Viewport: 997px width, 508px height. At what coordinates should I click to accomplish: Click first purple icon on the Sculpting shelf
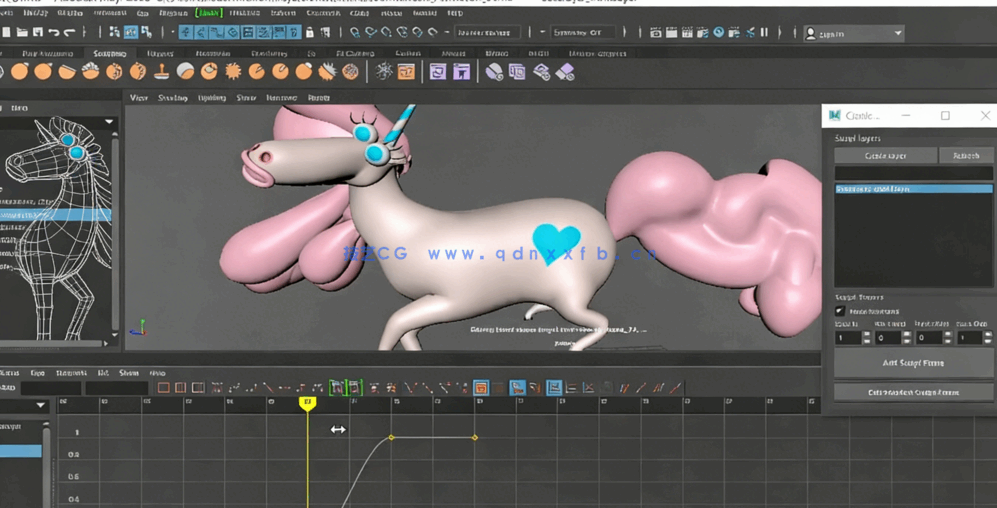[x=438, y=72]
